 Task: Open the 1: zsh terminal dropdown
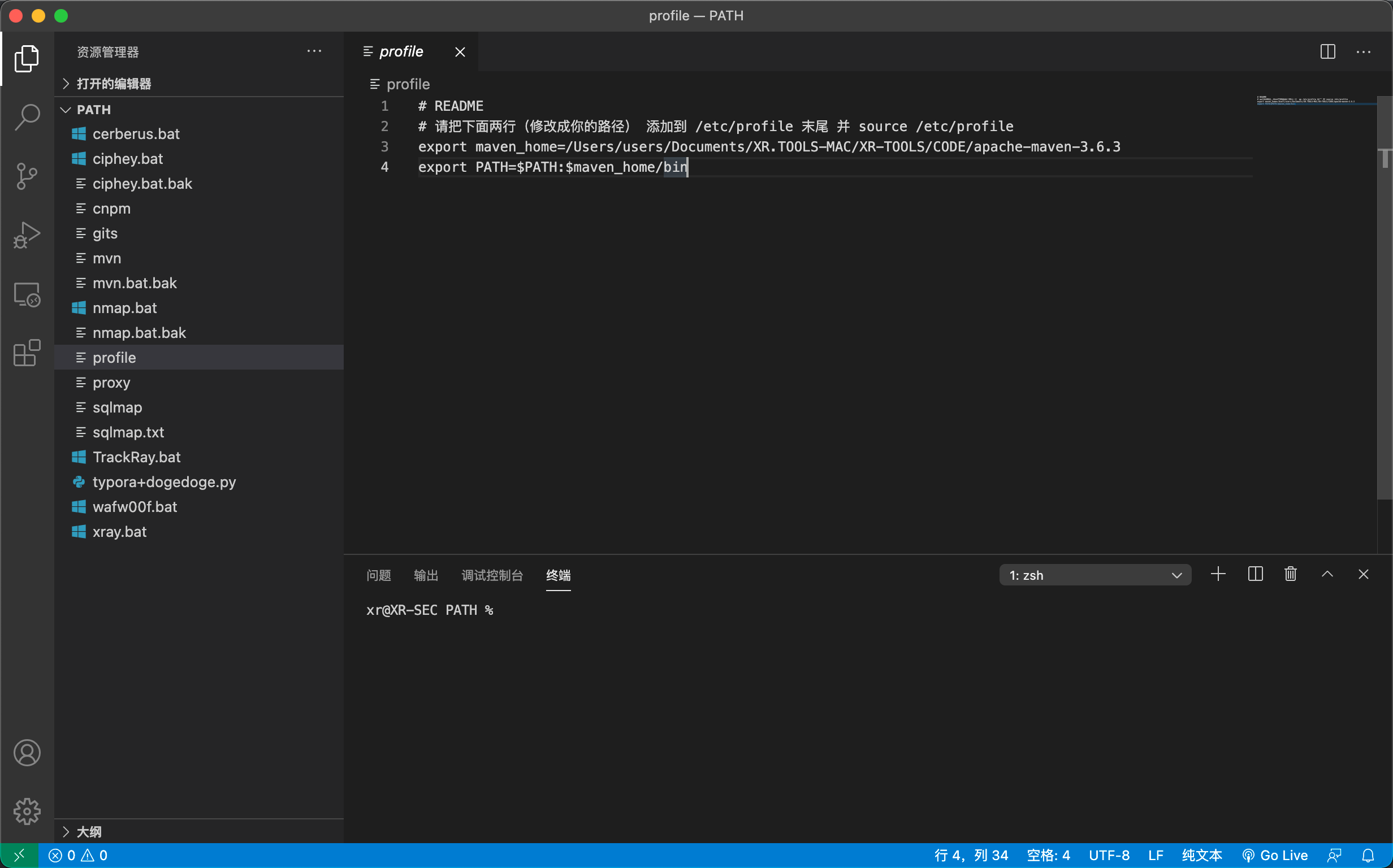1094,575
